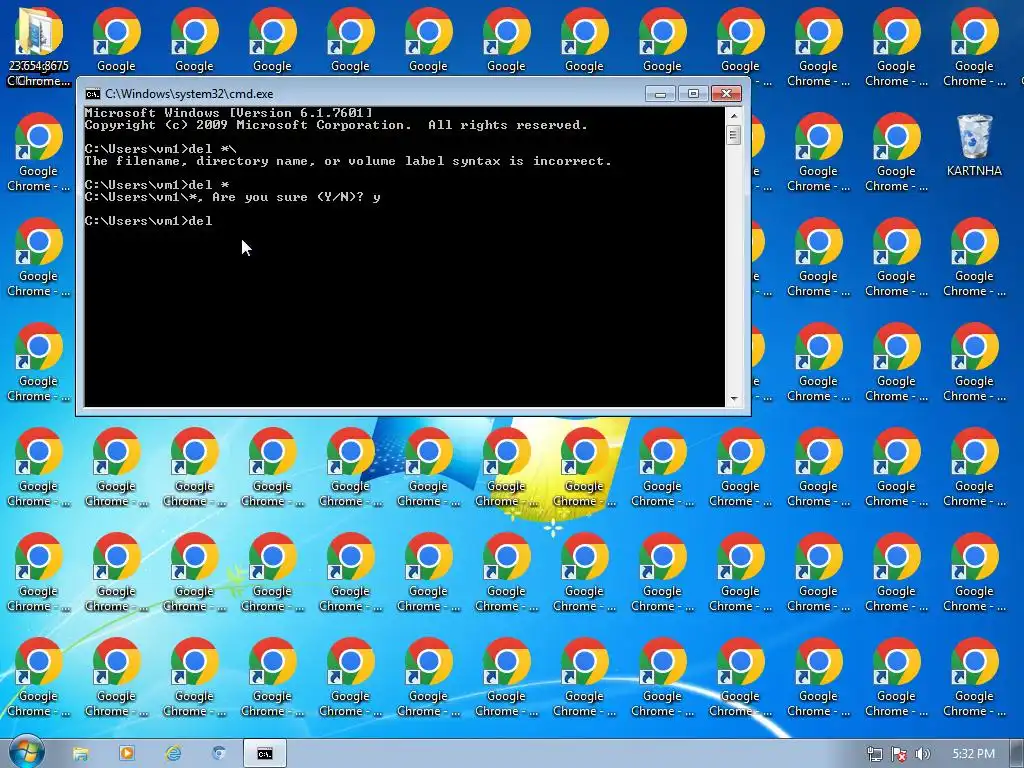
Task: Open the Action Center flag tray icon
Action: click(899, 754)
